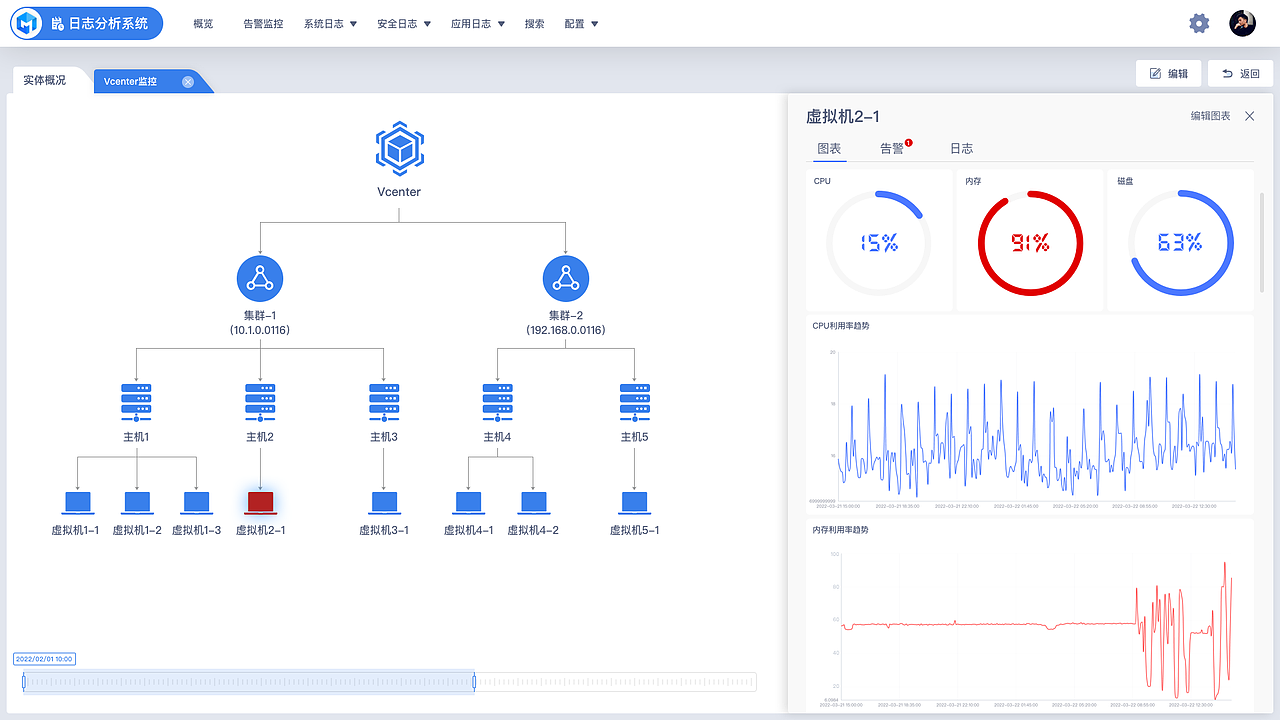Switch to the 告警 tab in the panel
This screenshot has width=1280, height=720.
894,148
